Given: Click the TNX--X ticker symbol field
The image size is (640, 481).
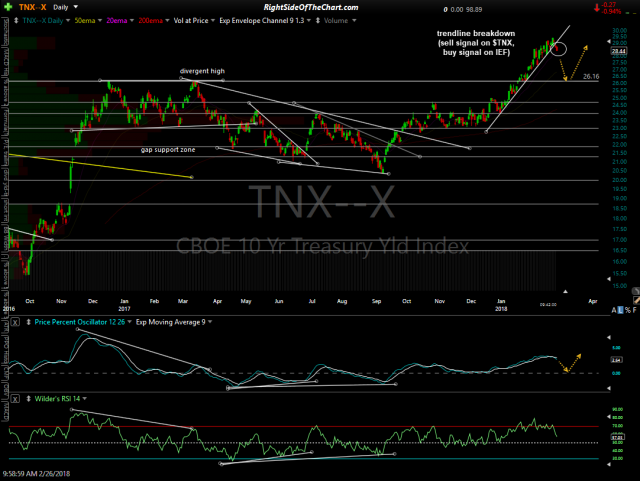Looking at the screenshot, I should (32, 7).
